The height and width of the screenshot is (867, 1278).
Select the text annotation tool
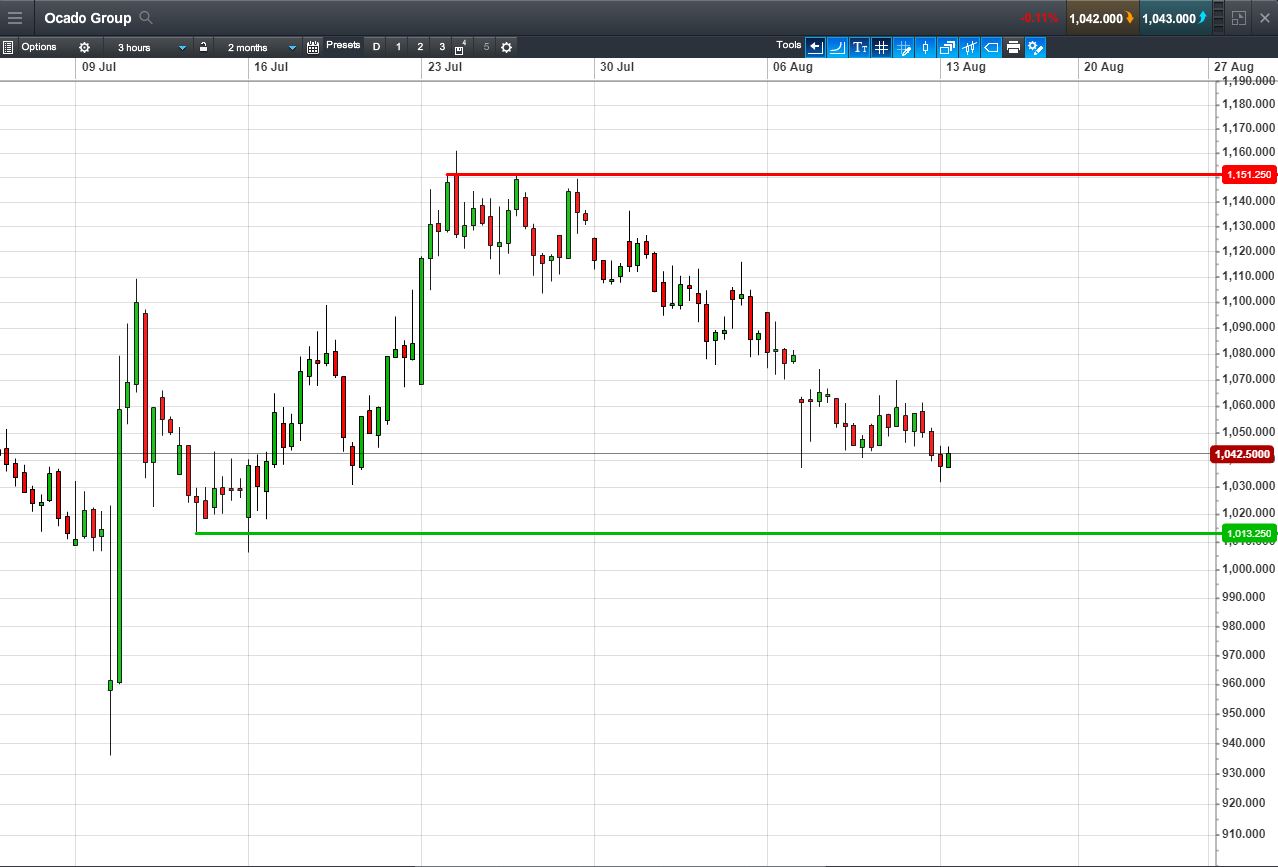pos(859,47)
